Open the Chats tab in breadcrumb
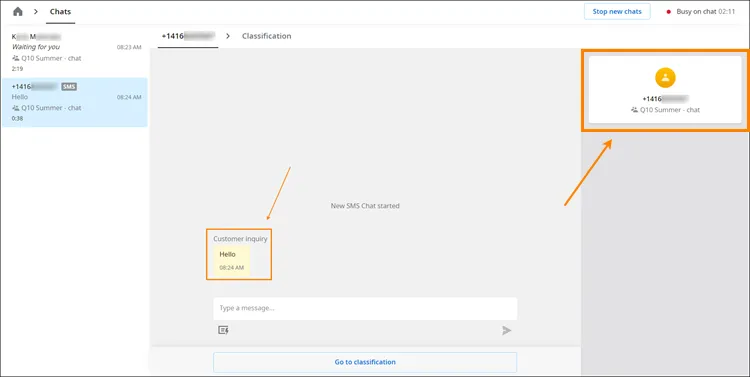 click(x=60, y=11)
